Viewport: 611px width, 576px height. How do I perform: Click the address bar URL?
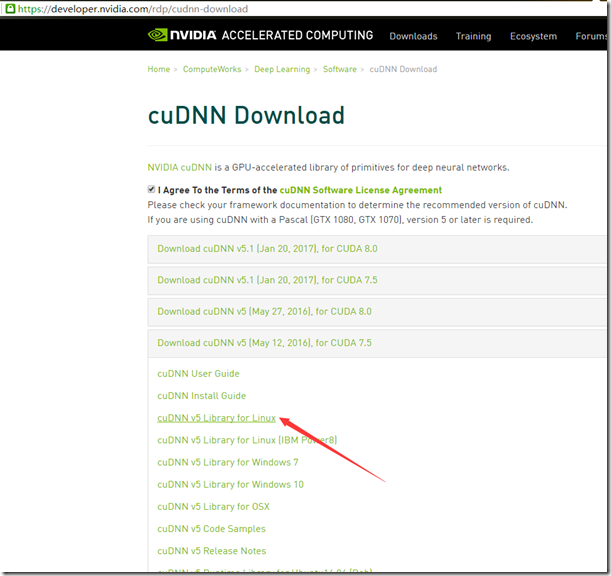pyautogui.click(x=133, y=9)
